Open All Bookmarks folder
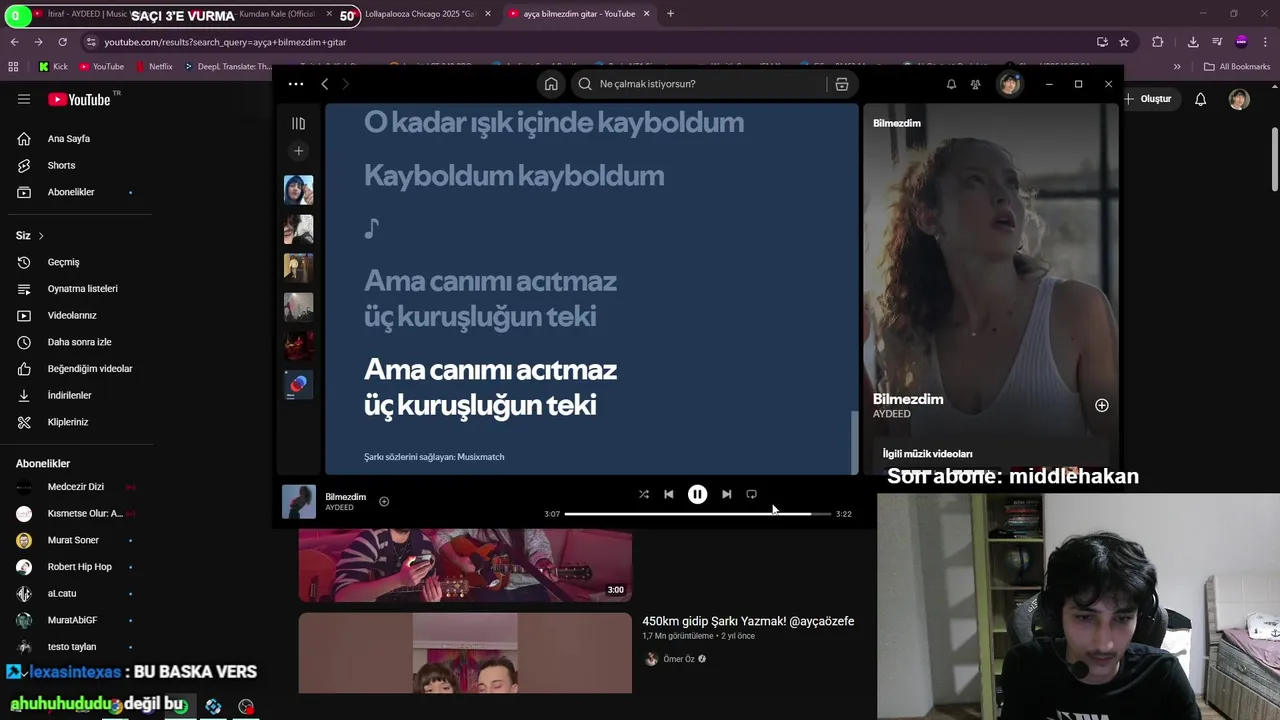Viewport: 1280px width, 720px height. (x=1237, y=67)
